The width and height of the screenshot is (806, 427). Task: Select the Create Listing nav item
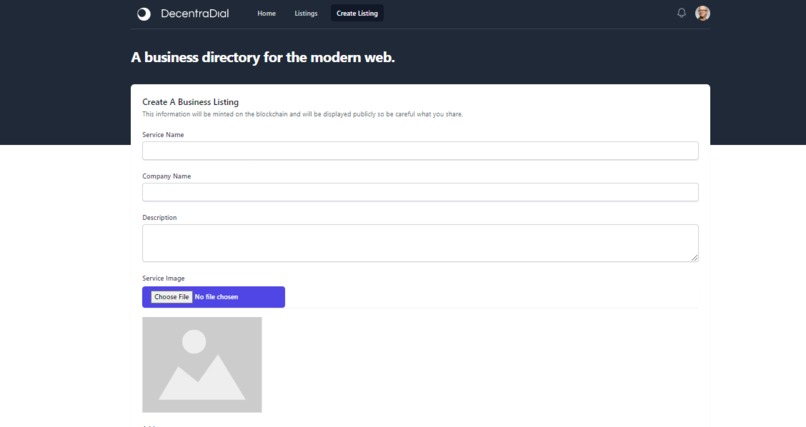click(x=357, y=13)
